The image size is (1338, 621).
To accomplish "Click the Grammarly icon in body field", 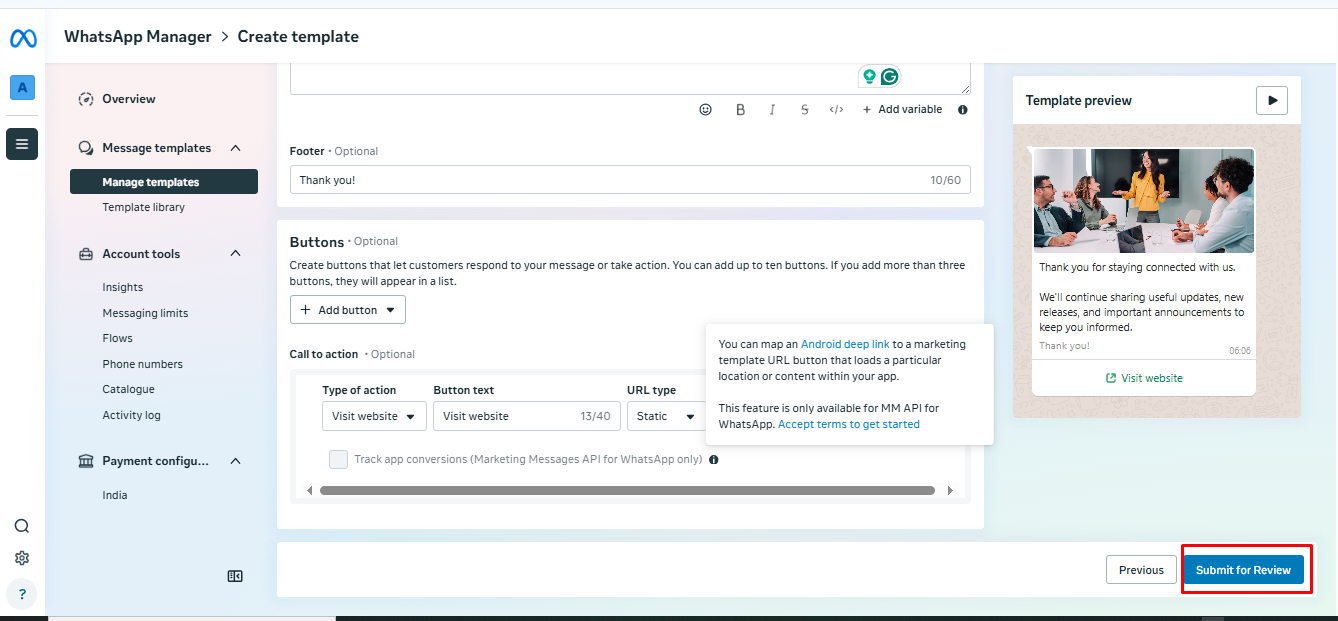I will pyautogui.click(x=889, y=76).
